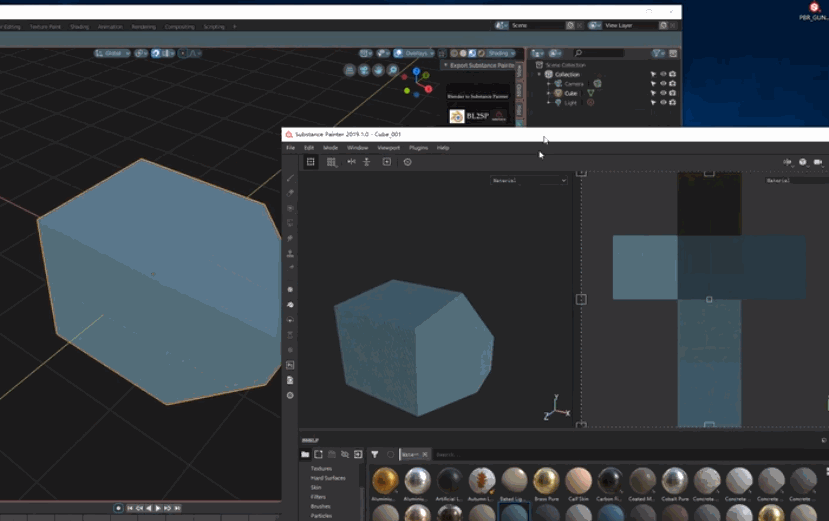Select the Paint brush tool in Substance Painter

290,178
